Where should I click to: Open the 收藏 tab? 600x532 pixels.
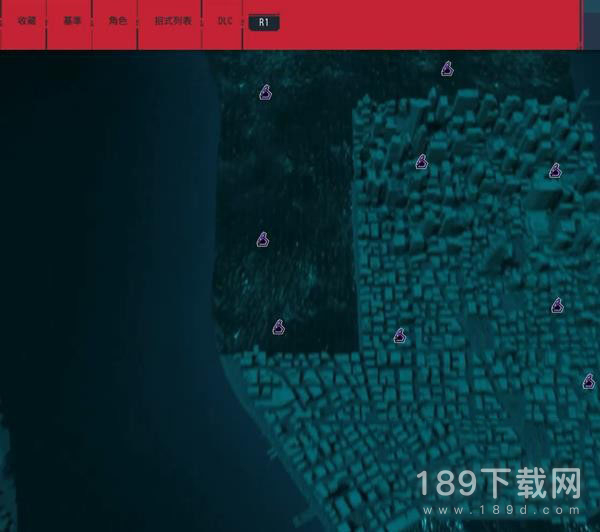[x=27, y=21]
